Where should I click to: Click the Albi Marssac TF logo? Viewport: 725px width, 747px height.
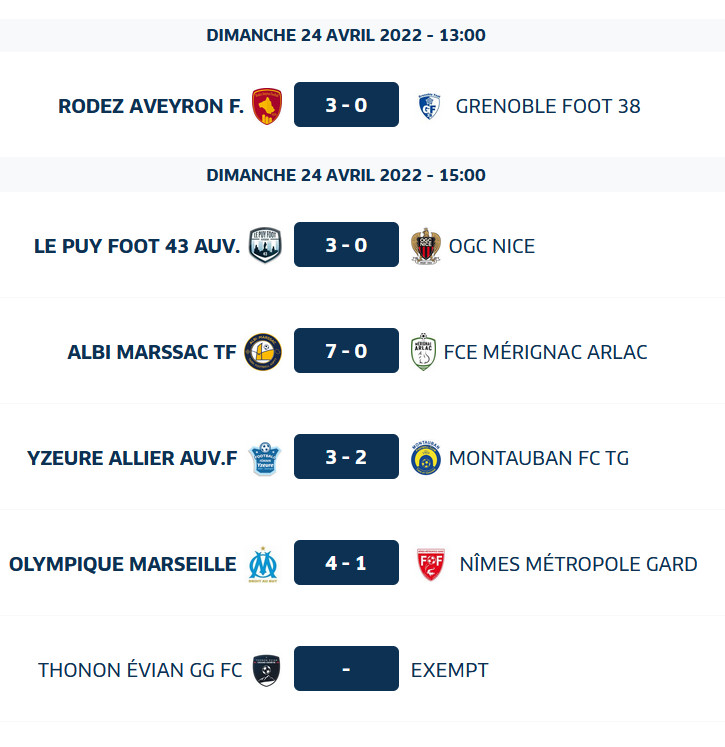click(263, 351)
